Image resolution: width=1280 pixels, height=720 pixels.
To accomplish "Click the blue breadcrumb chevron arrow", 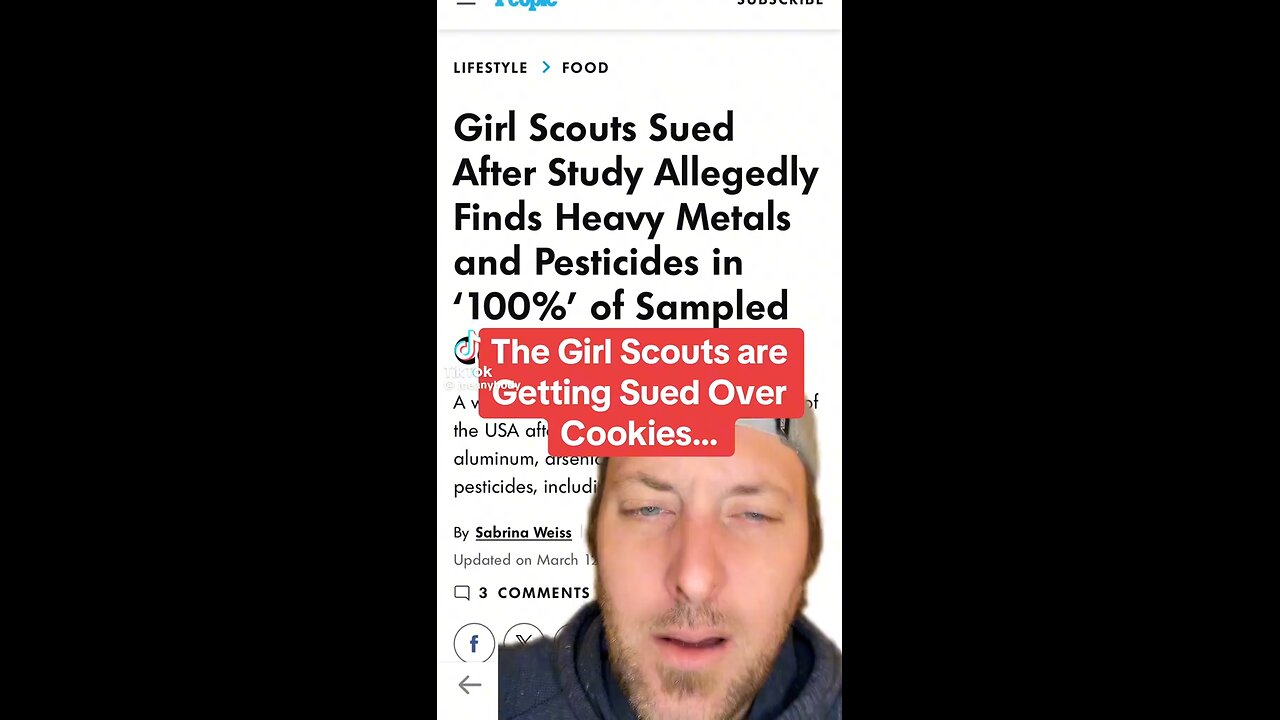I will click(546, 67).
